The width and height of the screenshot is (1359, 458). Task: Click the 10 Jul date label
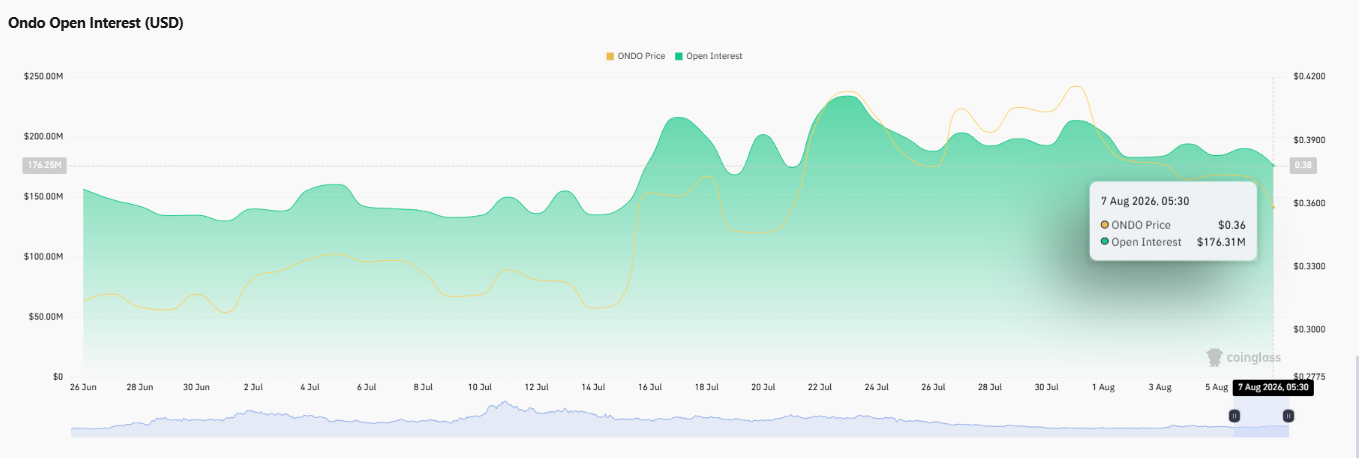[x=480, y=386]
